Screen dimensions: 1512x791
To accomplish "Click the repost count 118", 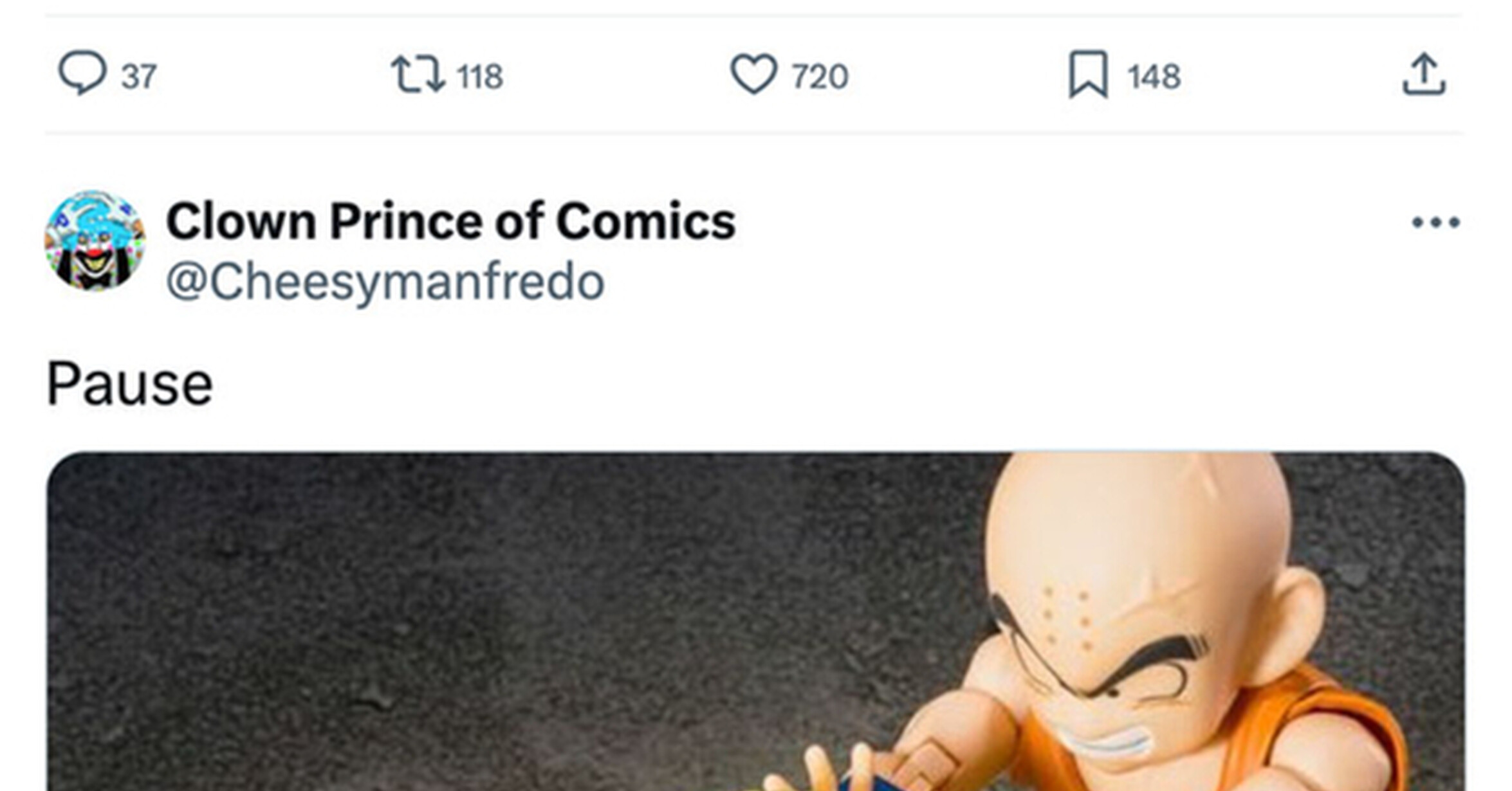I will (480, 77).
